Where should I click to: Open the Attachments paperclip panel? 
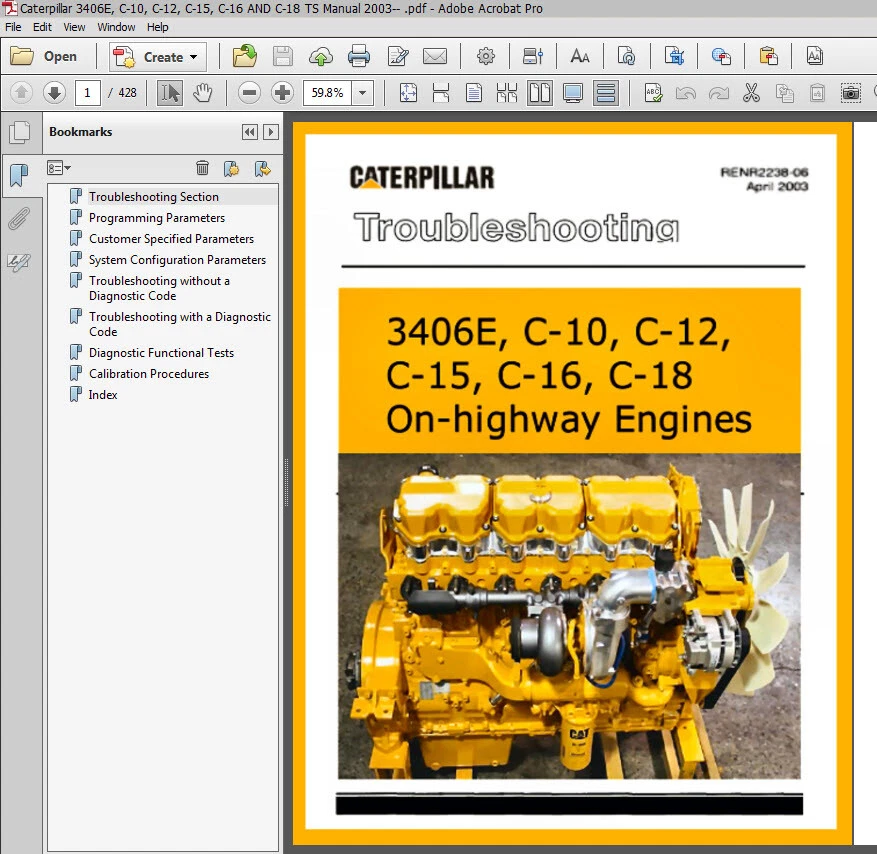[18, 219]
